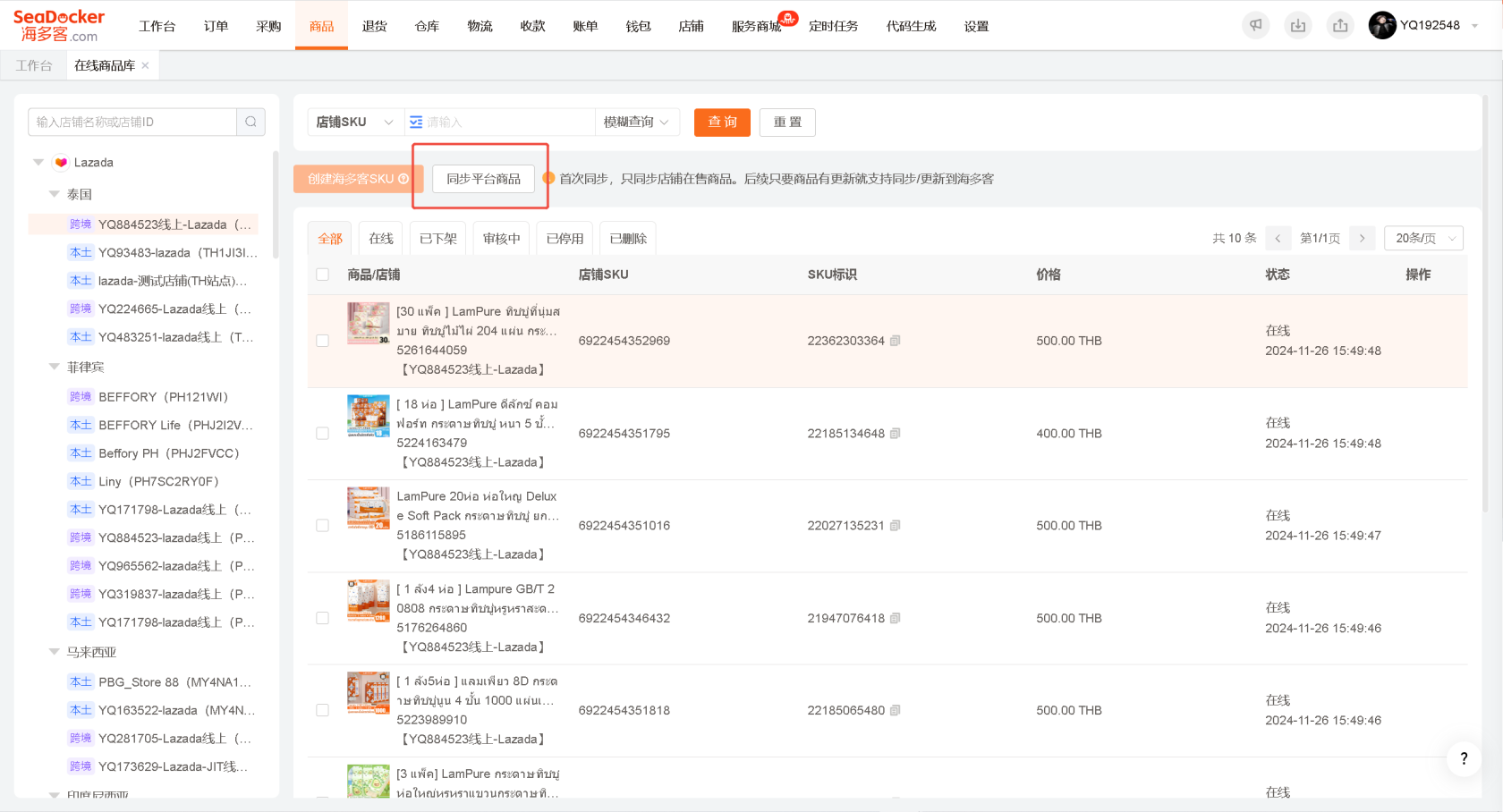Open the 服务商城 menu
This screenshot has width=1503, height=812.
[756, 26]
